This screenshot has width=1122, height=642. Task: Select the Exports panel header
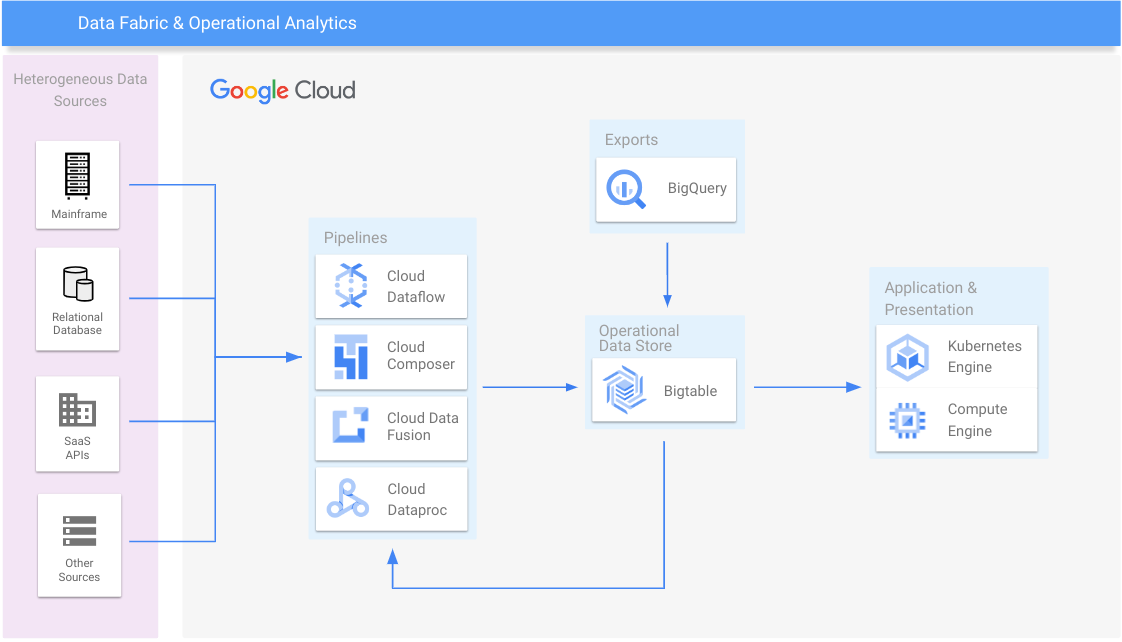point(631,139)
